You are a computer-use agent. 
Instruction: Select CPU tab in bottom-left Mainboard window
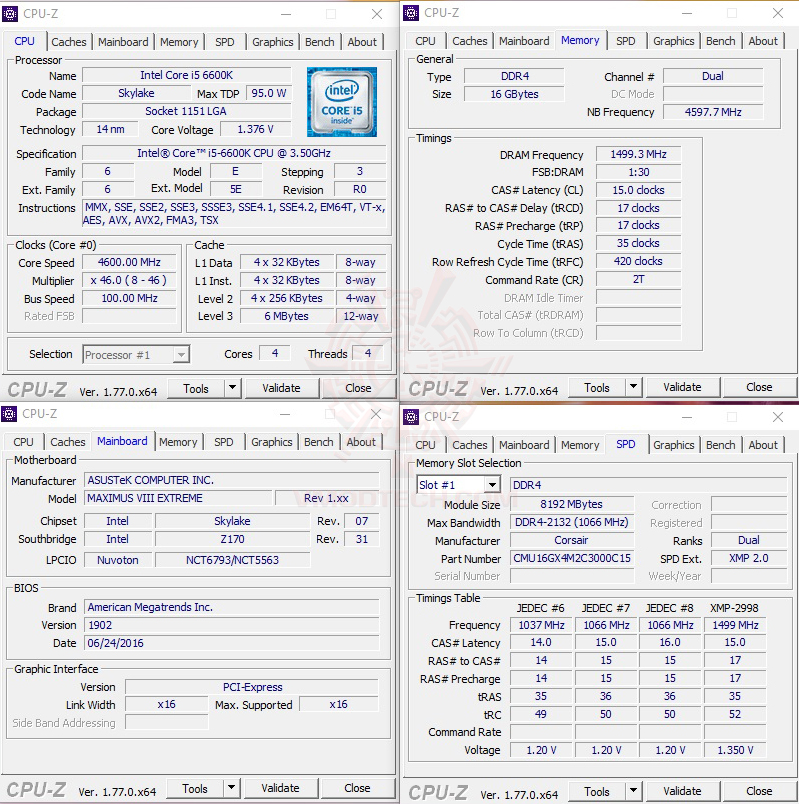pyautogui.click(x=23, y=442)
